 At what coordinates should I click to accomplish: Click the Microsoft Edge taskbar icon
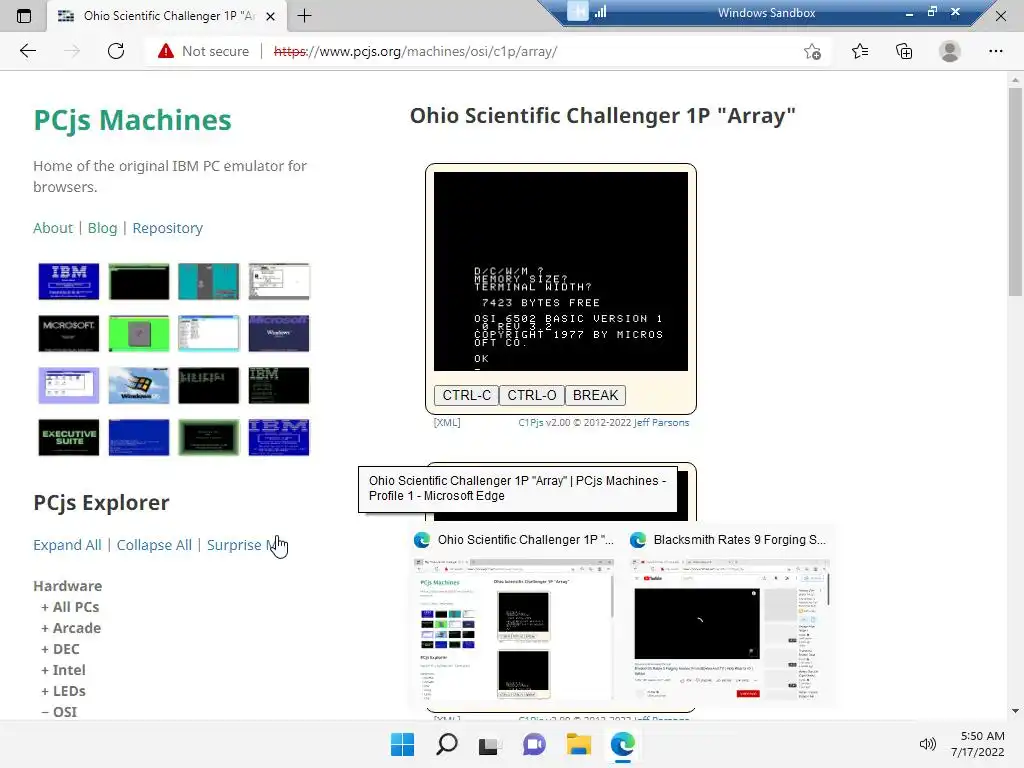click(x=622, y=744)
